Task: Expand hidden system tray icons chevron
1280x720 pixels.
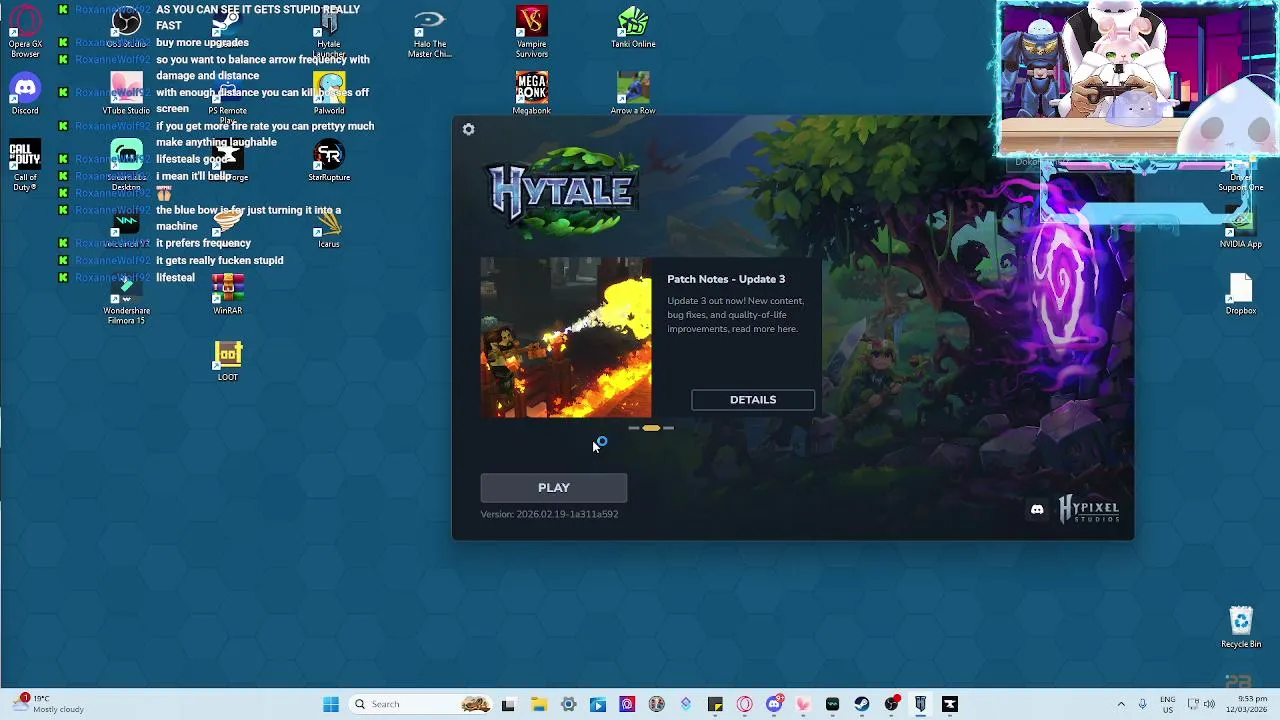Action: (x=1121, y=704)
